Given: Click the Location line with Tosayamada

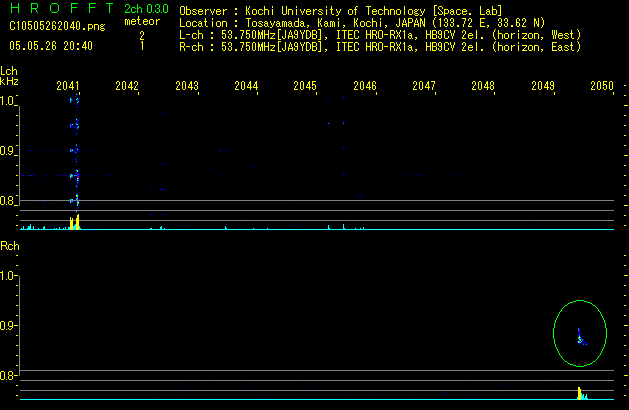Looking at the screenshot, I should 362,23.
